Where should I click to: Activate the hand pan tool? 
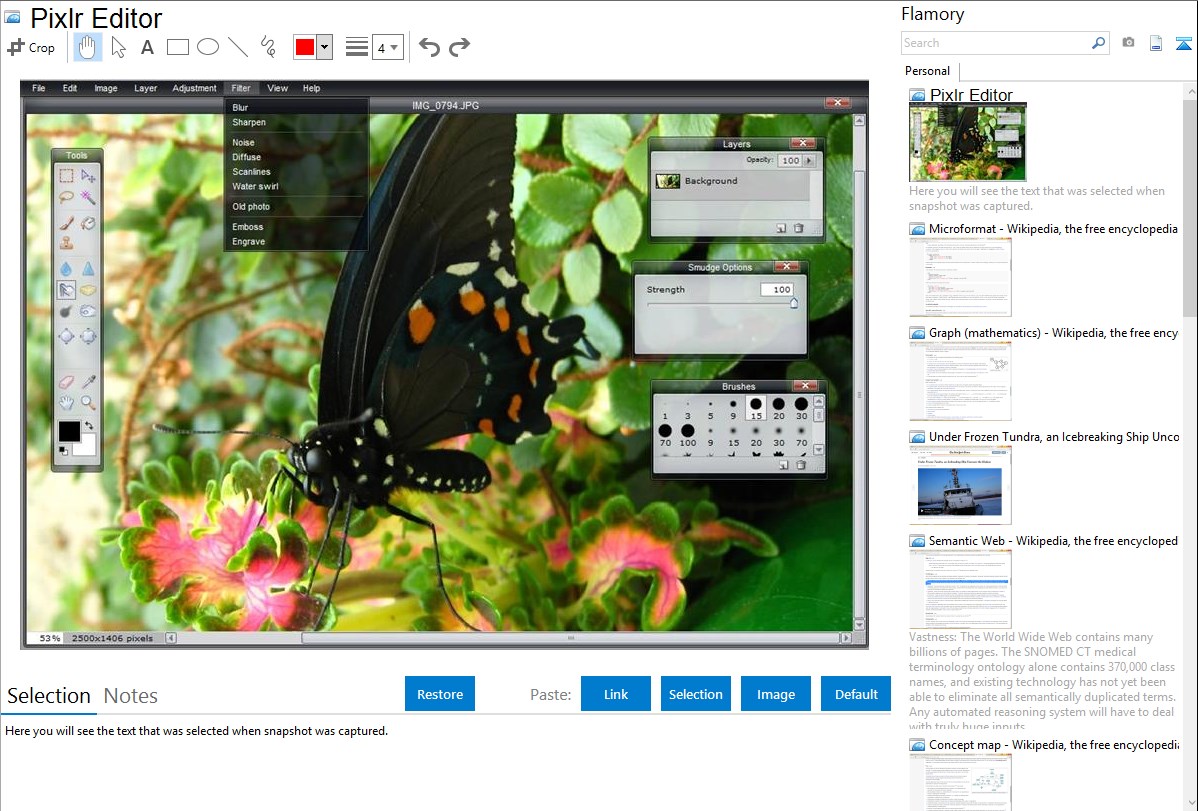pyautogui.click(x=88, y=47)
